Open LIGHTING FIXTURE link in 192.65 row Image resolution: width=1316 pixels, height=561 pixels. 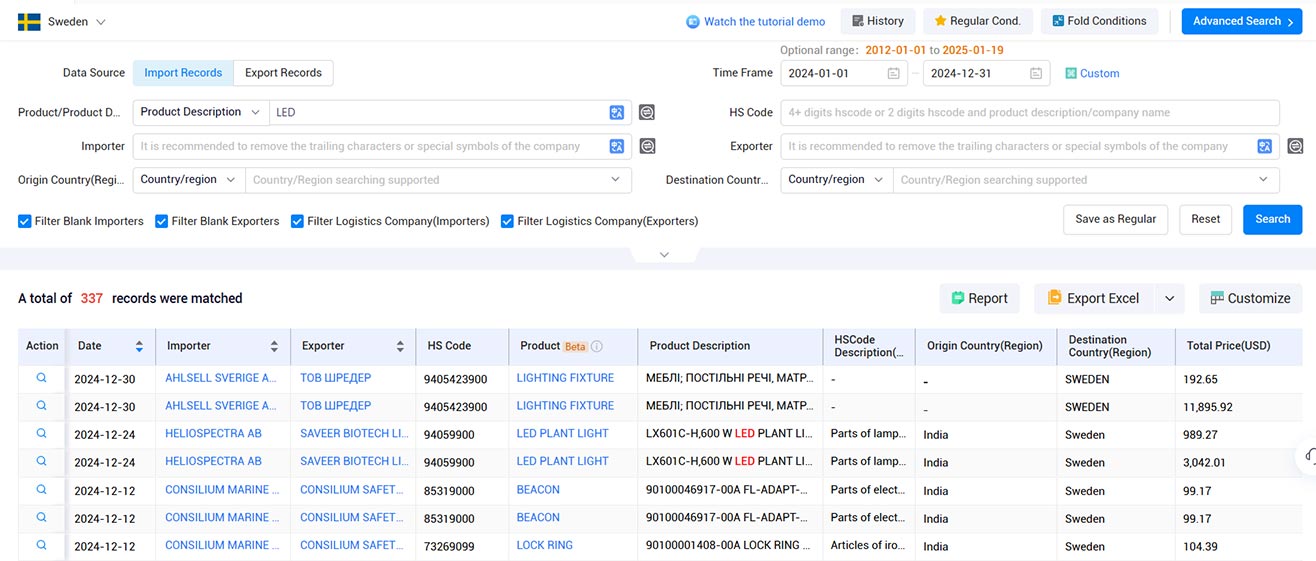[x=565, y=378]
